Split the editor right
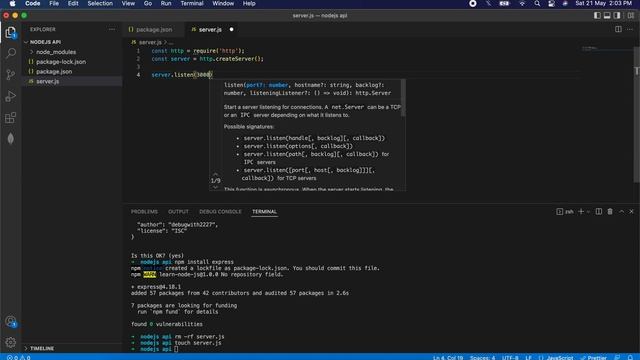This screenshot has height=360, width=640. (618, 29)
